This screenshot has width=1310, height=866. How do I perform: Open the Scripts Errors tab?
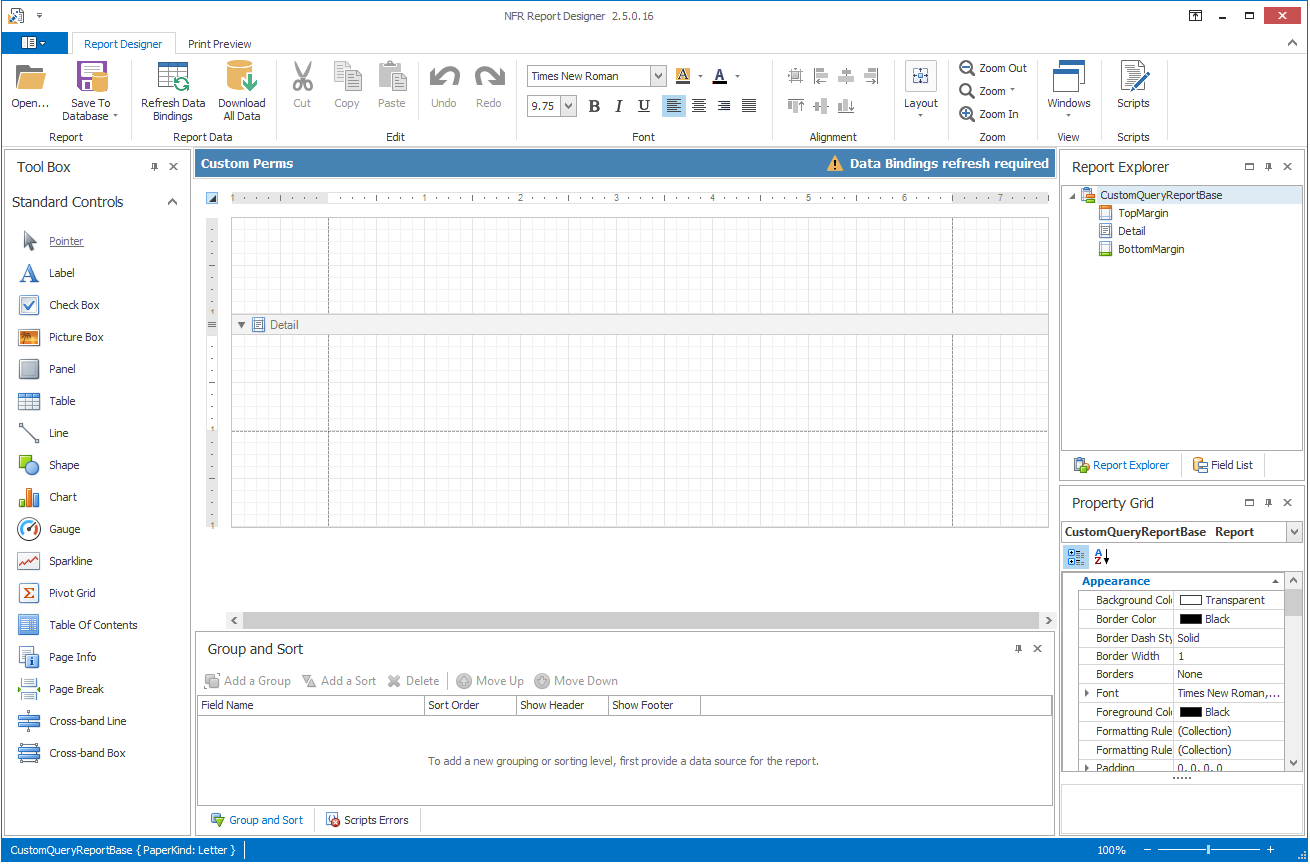(367, 820)
